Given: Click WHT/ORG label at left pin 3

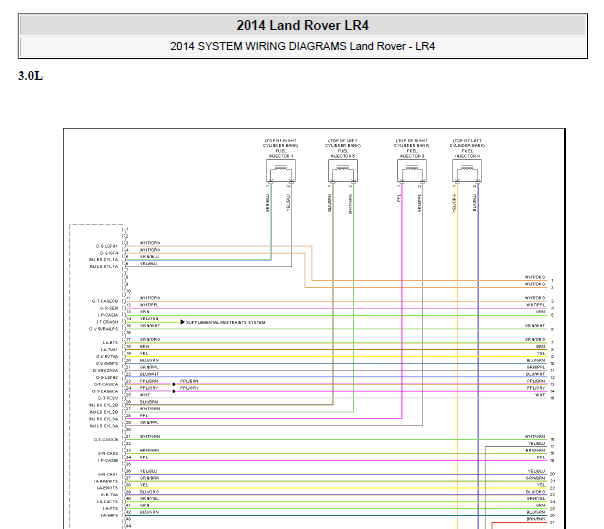Looking at the screenshot, I should (x=150, y=243).
